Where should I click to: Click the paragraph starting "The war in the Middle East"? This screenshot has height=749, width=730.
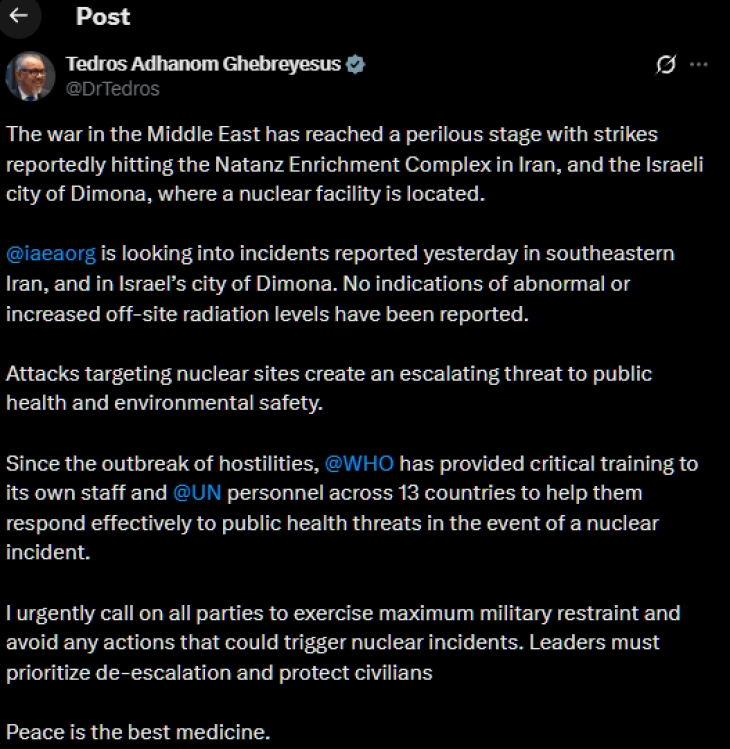[x=354, y=164]
